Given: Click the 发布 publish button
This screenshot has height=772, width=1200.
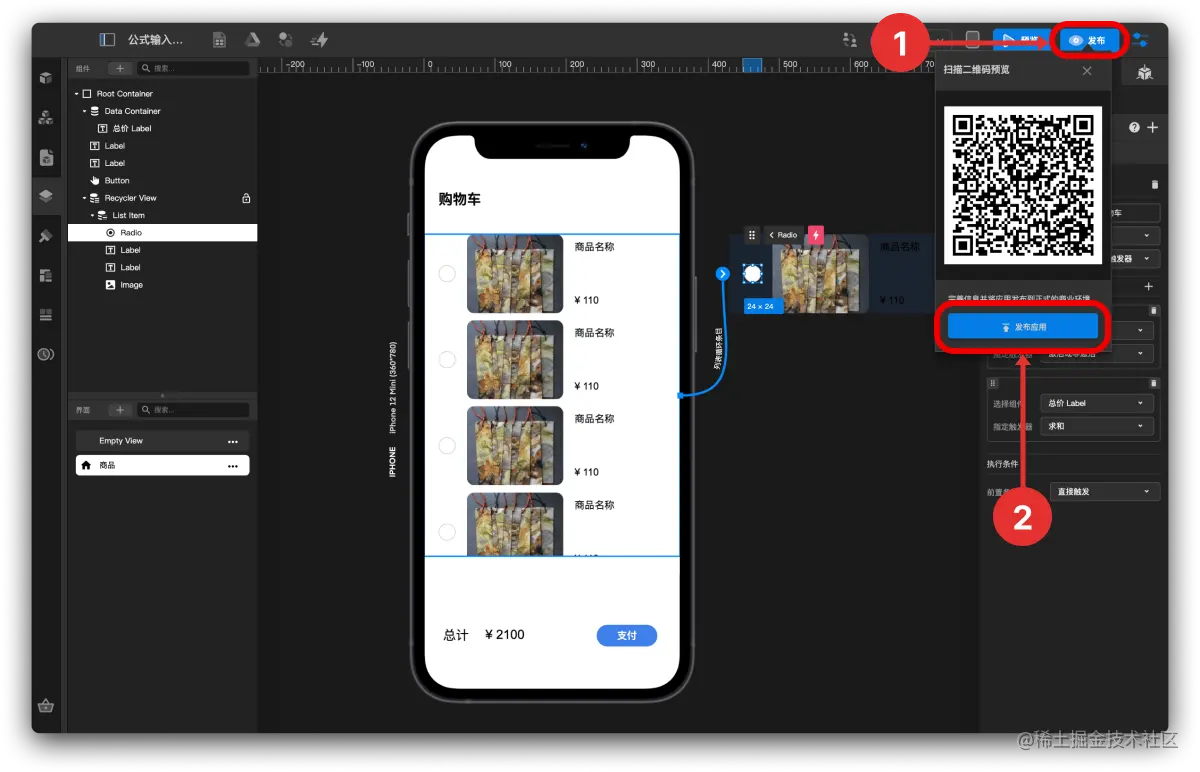Looking at the screenshot, I should 1089,40.
